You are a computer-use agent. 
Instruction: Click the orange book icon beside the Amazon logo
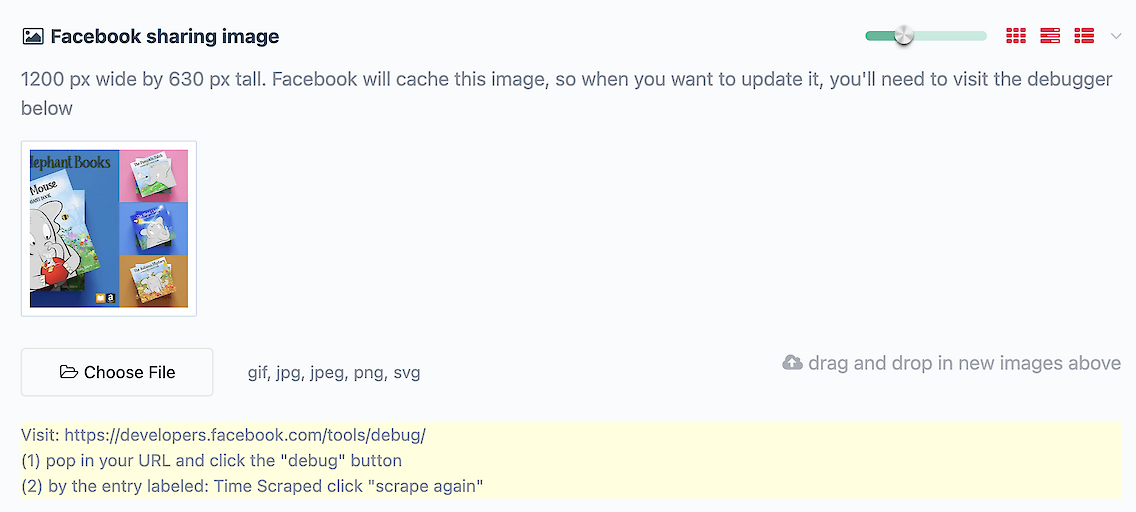click(98, 298)
